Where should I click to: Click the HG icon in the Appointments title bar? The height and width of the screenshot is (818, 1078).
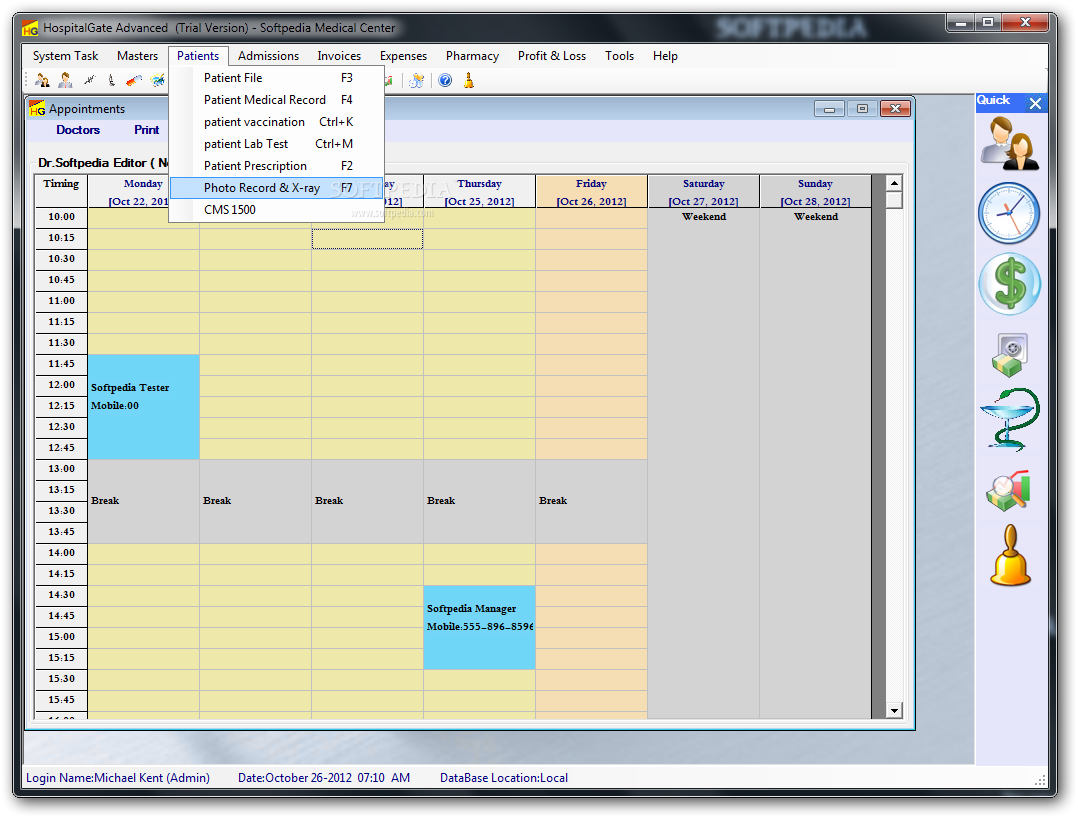(x=37, y=109)
